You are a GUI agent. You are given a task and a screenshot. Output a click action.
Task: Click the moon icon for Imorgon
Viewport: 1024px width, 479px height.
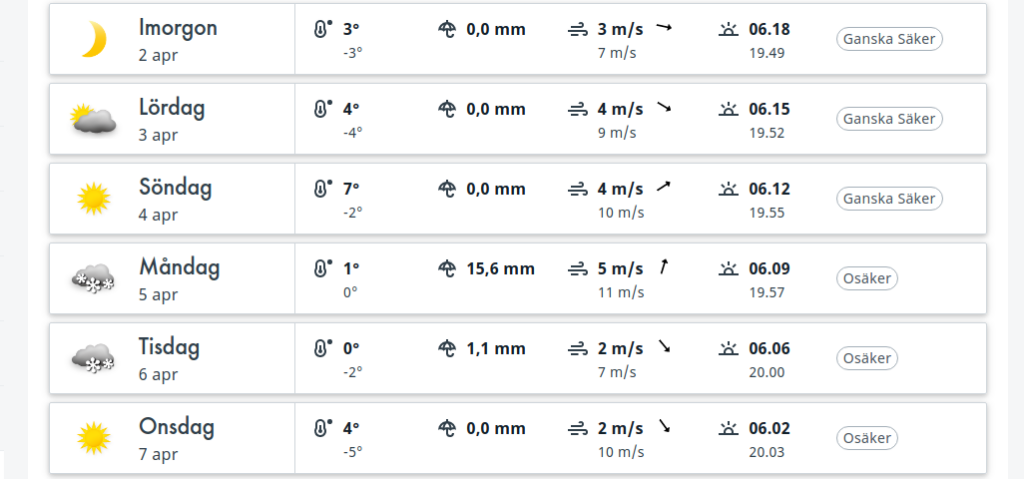tap(94, 39)
